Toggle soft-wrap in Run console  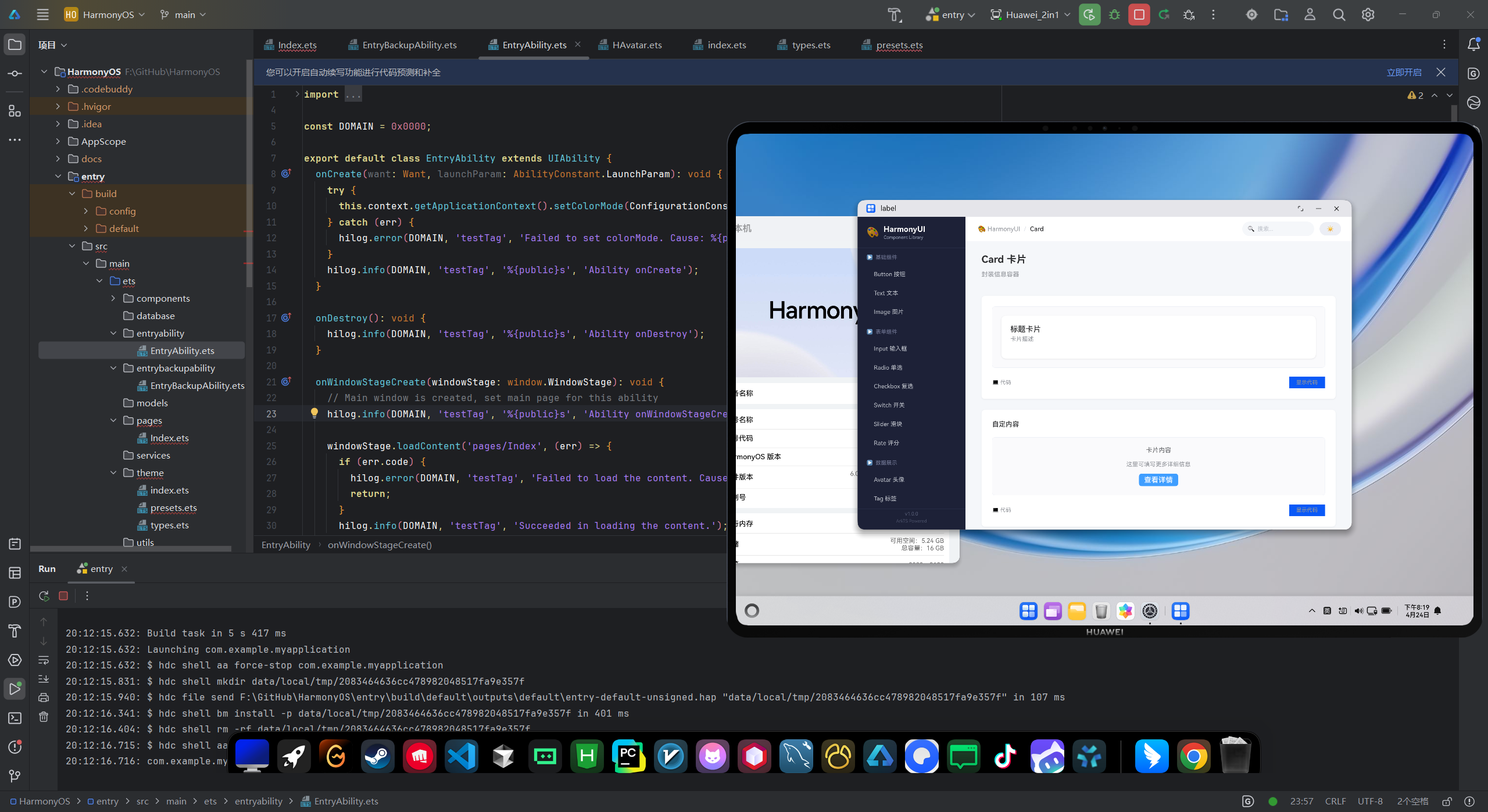pyautogui.click(x=44, y=660)
